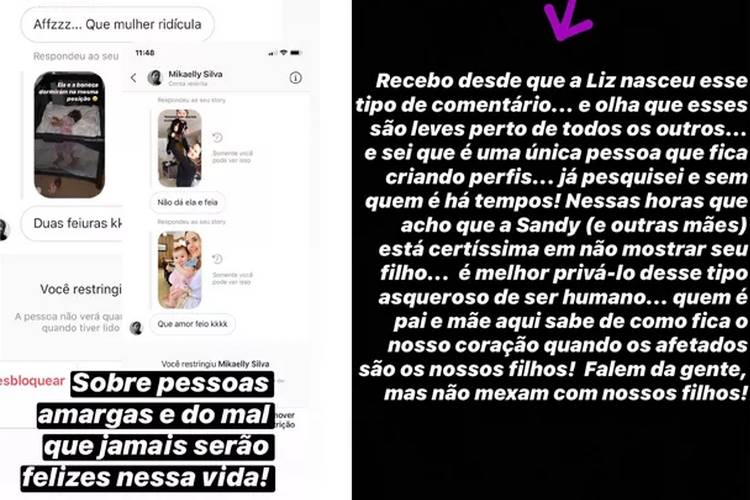Check the battery icon in phone status bar
Screen dimensions: 750x500
pos(296,53)
